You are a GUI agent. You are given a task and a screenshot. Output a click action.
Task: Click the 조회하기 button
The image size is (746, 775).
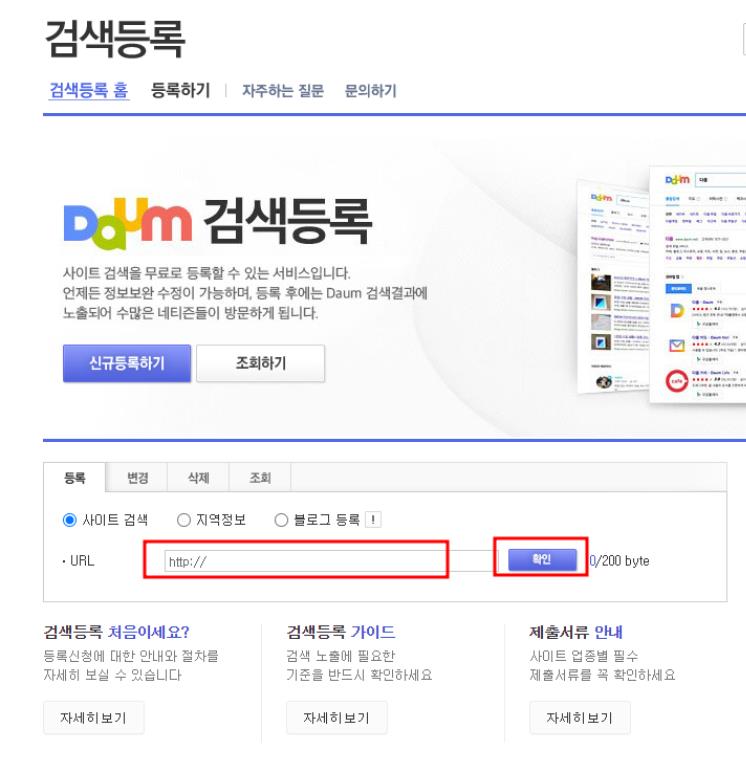point(261,363)
